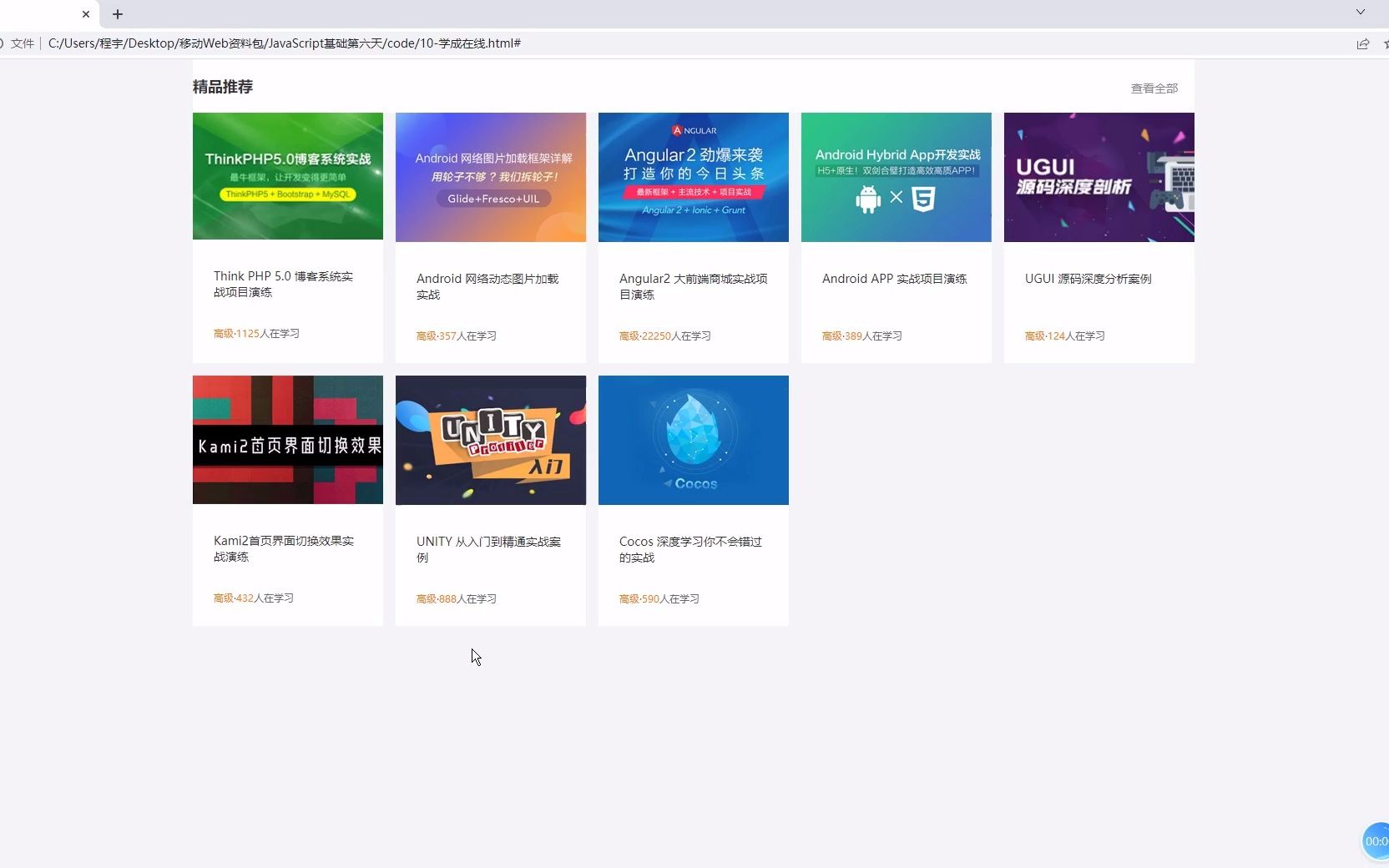The image size is (1389, 868).
Task: Open Cocos course thumbnail
Action: coord(694,440)
